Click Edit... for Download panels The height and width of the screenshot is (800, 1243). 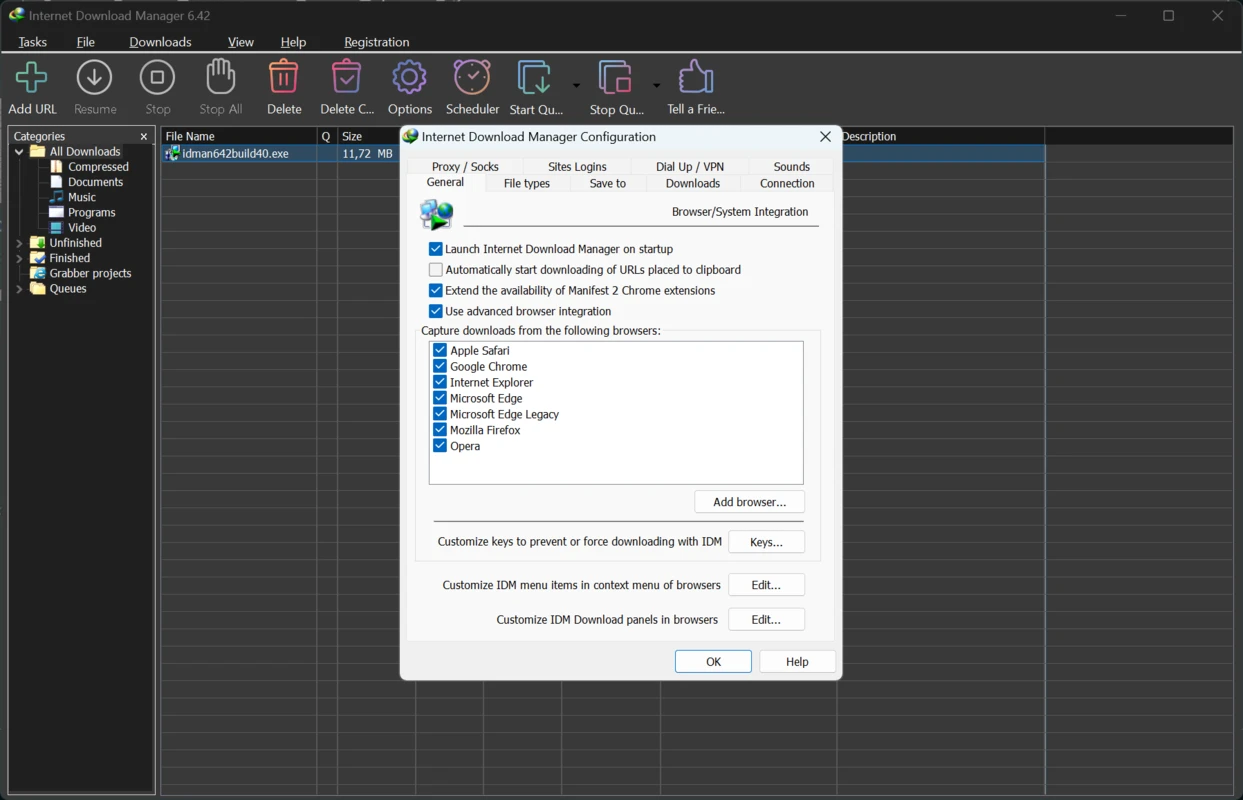click(766, 620)
